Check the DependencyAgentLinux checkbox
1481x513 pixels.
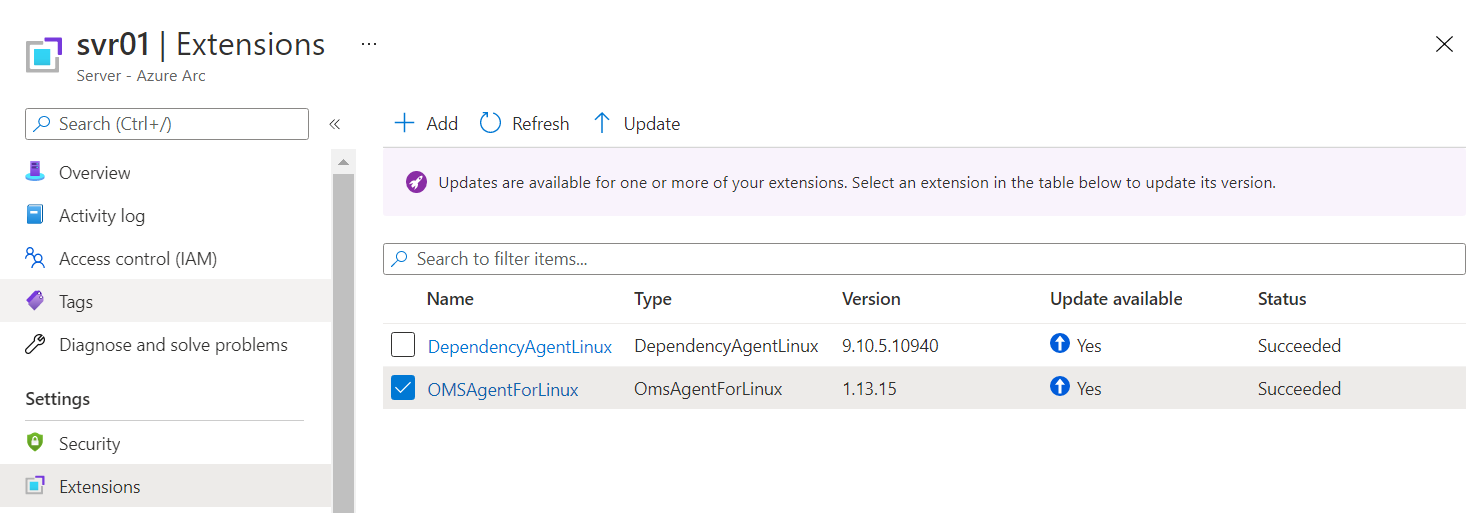click(403, 346)
